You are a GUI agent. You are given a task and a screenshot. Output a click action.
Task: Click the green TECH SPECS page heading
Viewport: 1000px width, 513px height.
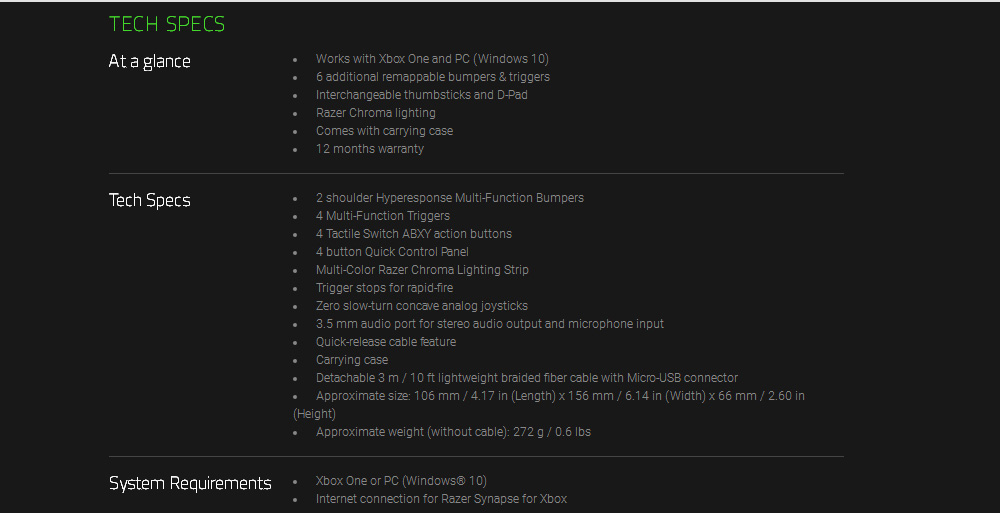[167, 24]
